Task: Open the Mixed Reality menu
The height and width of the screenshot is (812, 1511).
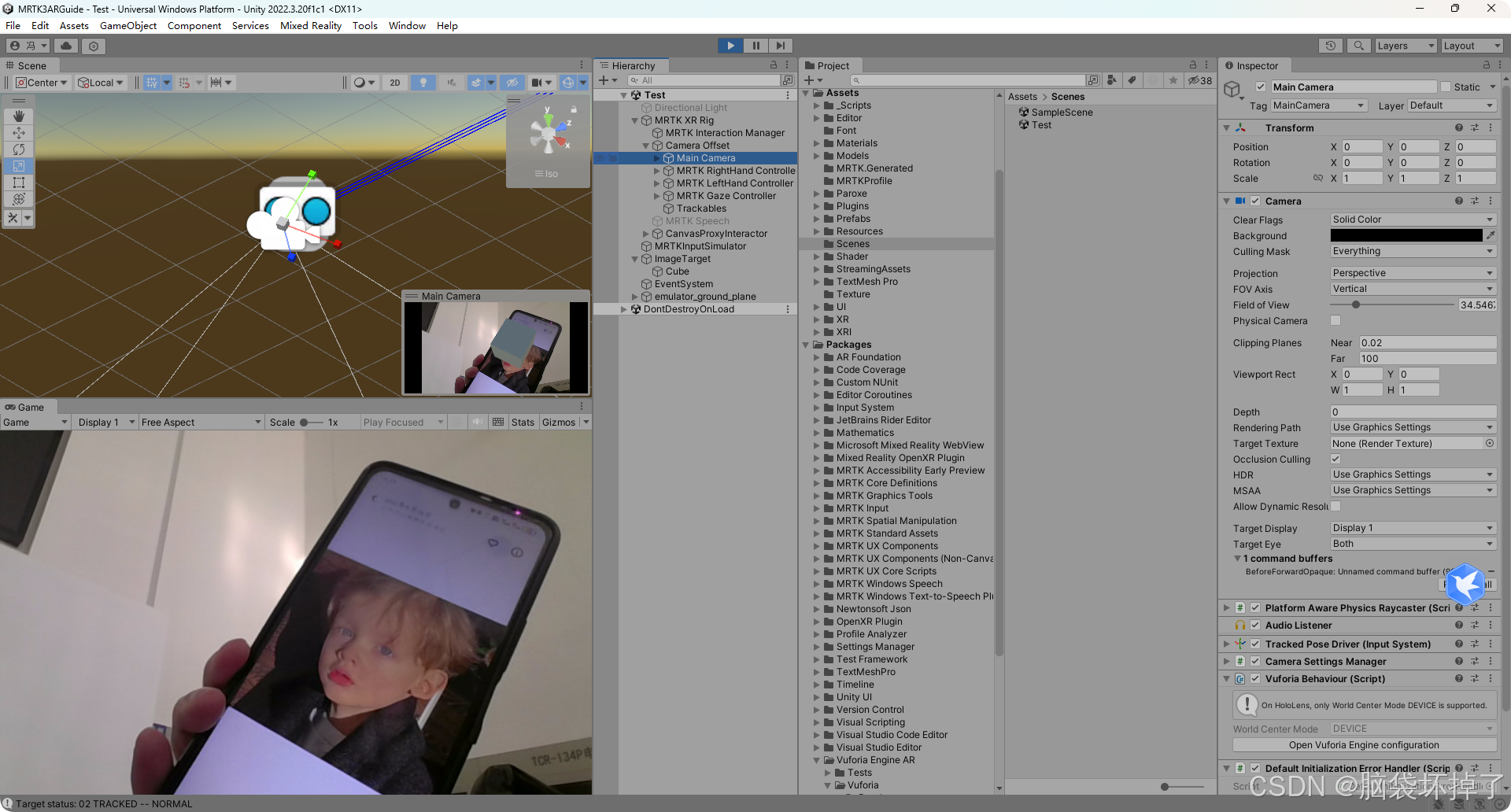Action: [x=311, y=26]
